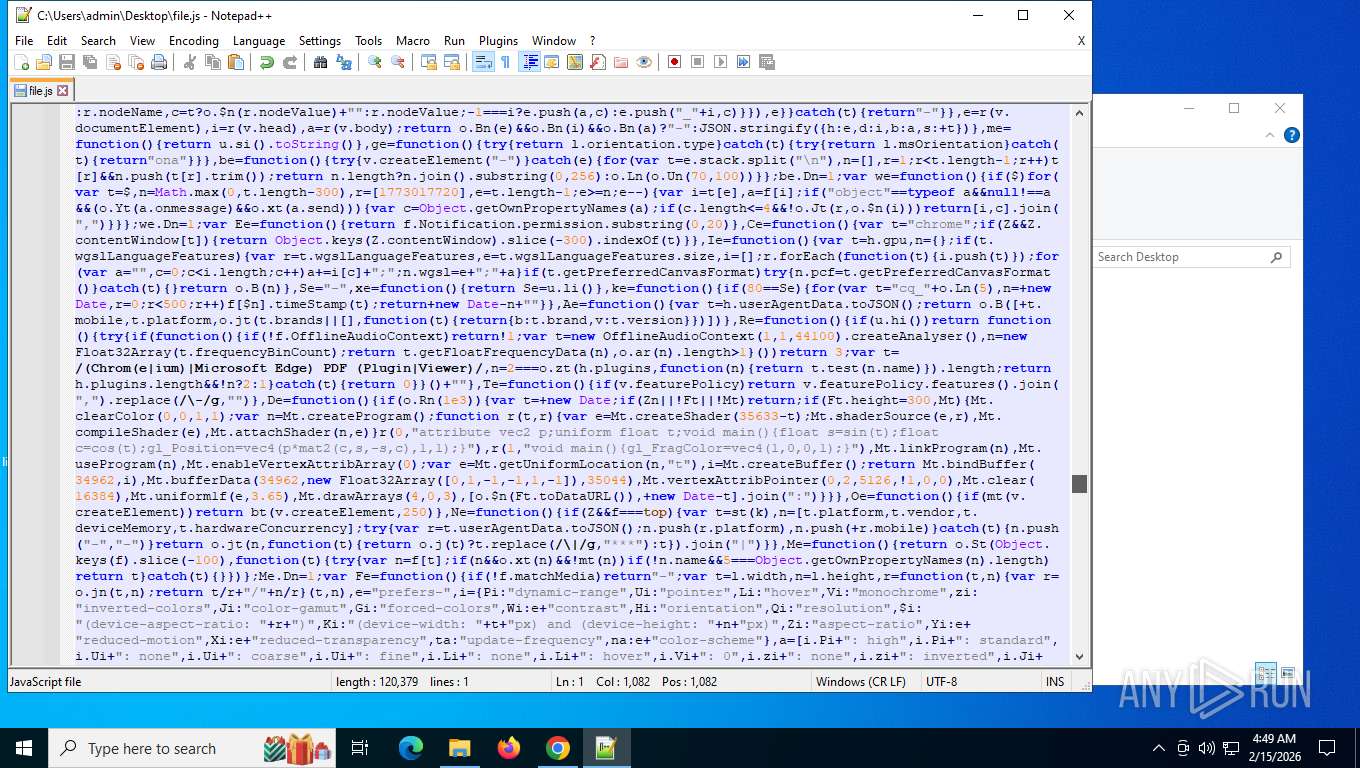Click the search magnifier in Explorer window

[1277, 257]
